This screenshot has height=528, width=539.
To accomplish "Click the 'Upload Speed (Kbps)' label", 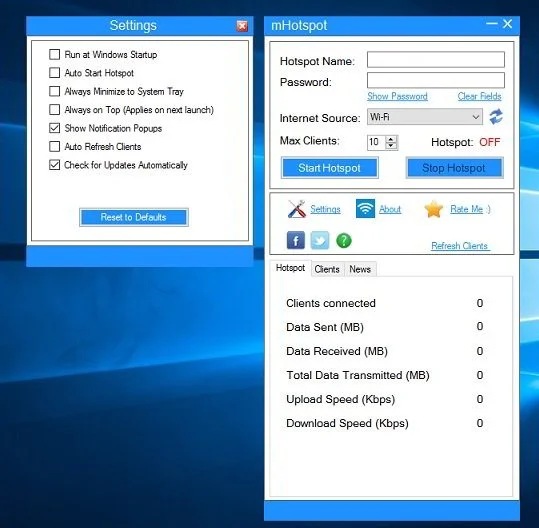I will [341, 399].
